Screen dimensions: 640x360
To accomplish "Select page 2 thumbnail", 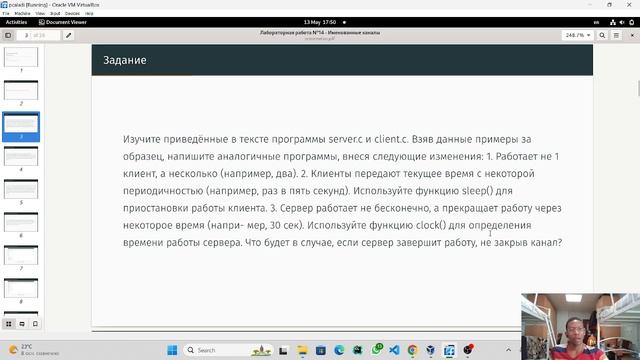I will (x=21, y=90).
